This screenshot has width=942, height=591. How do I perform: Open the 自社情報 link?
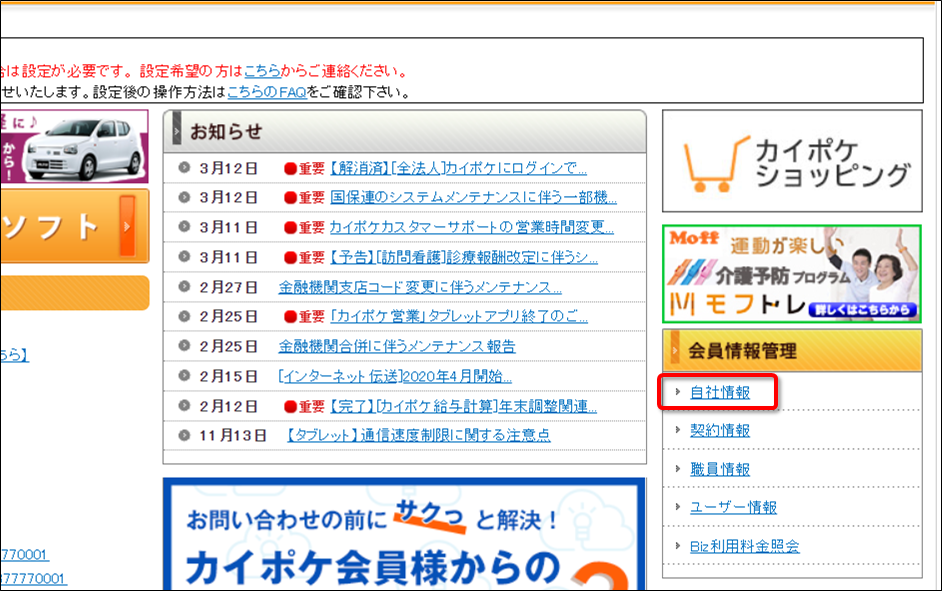[x=720, y=392]
